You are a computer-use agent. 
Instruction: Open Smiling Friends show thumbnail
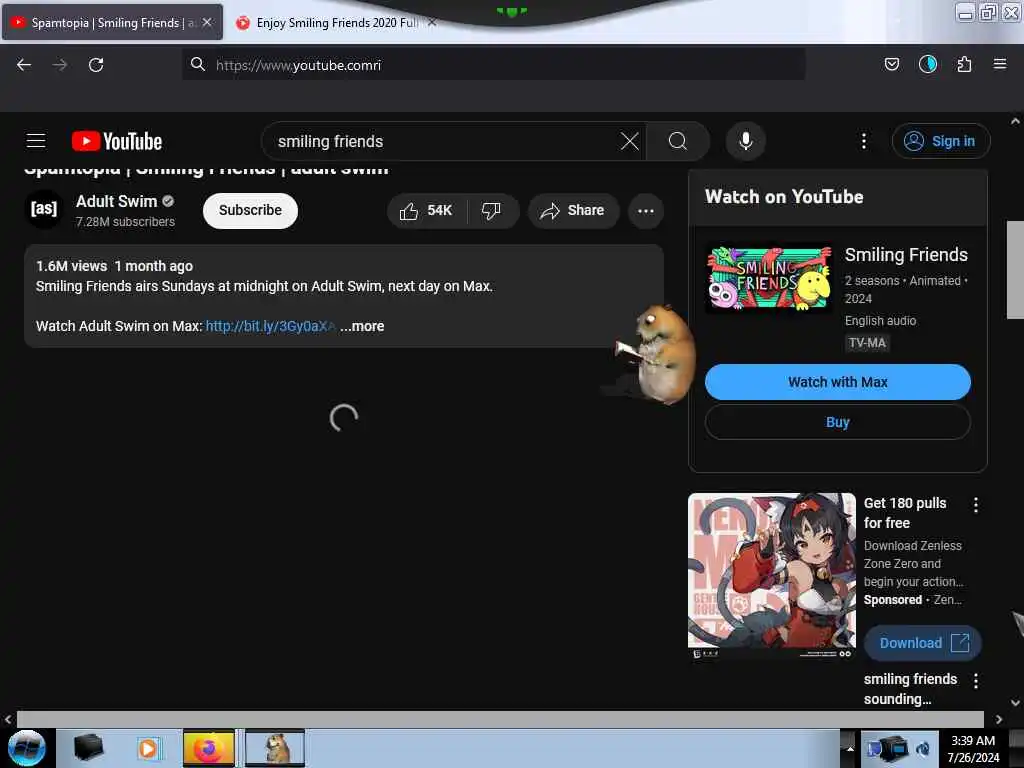point(769,278)
